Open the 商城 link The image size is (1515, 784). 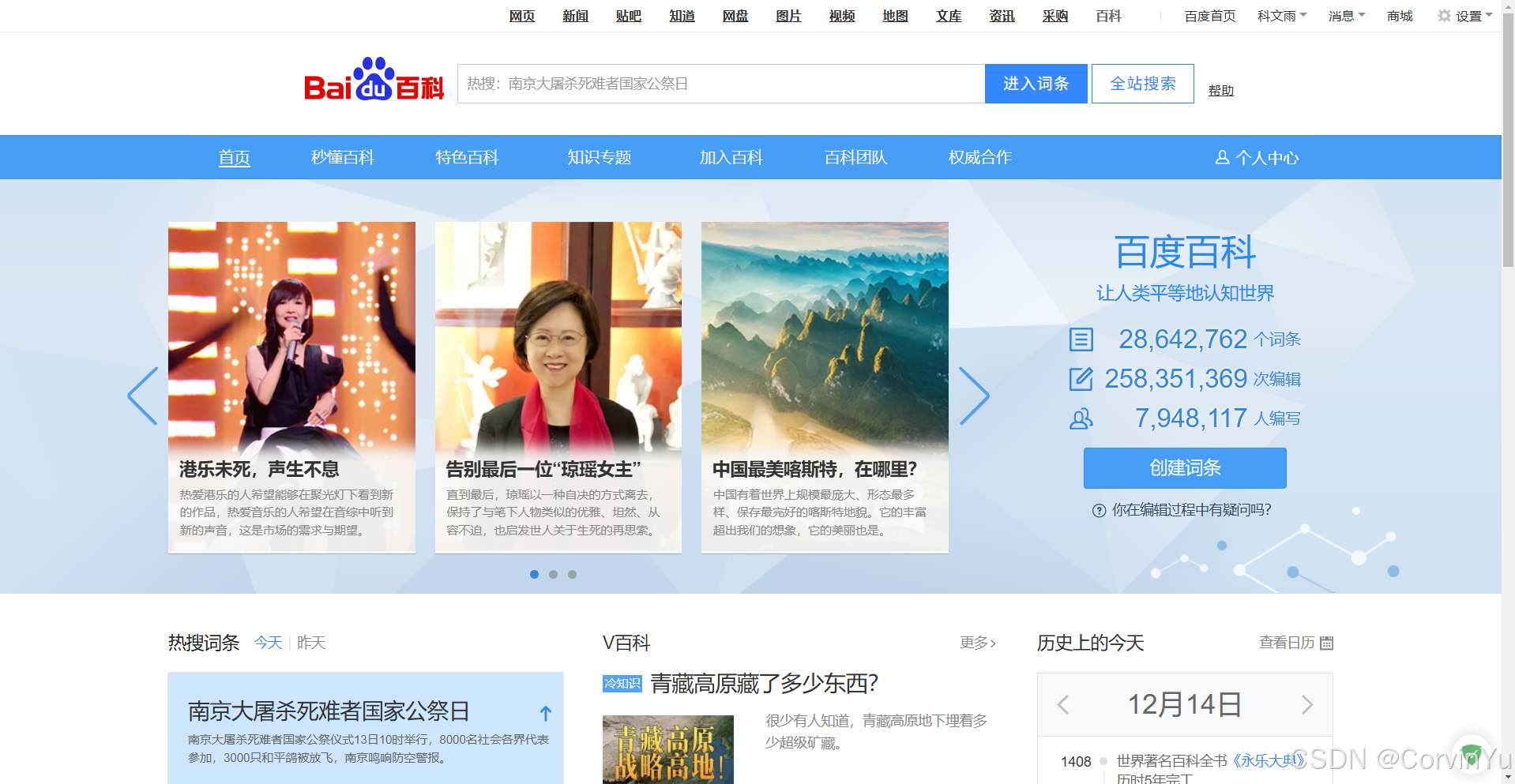1400,16
